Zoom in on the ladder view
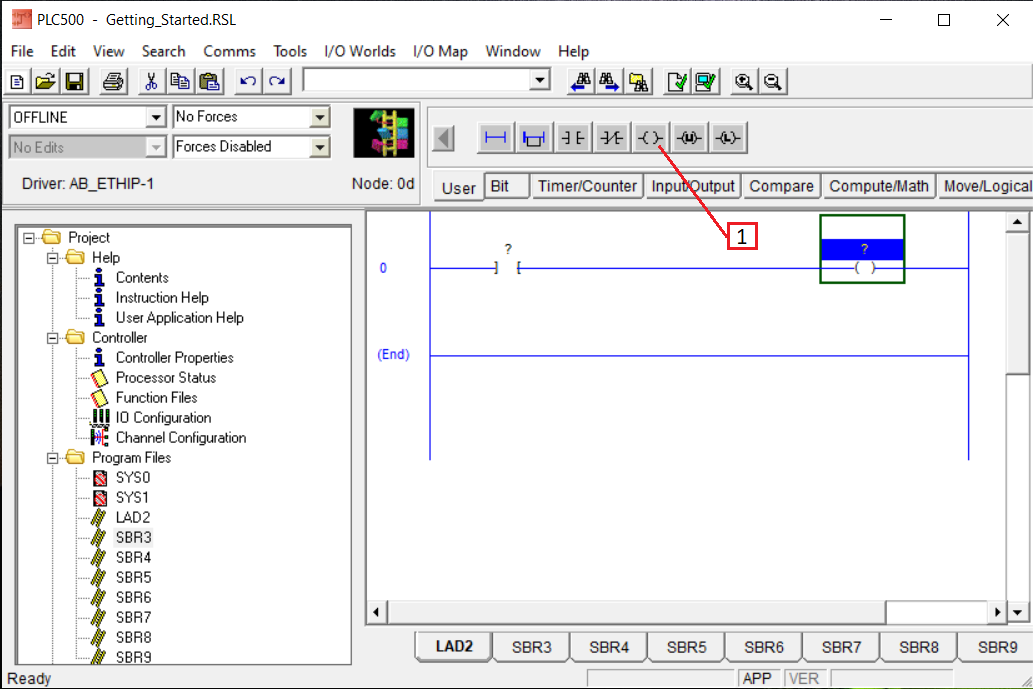Image resolution: width=1033 pixels, height=689 pixels. tap(744, 82)
